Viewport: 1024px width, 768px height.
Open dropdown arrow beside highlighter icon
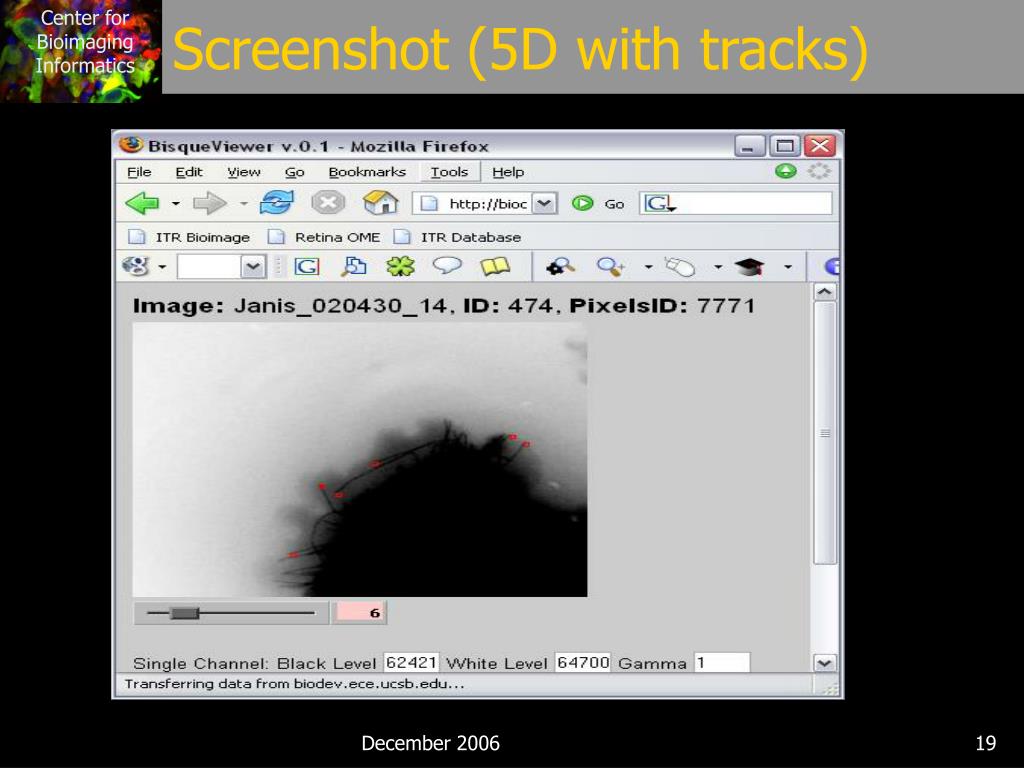(718, 266)
